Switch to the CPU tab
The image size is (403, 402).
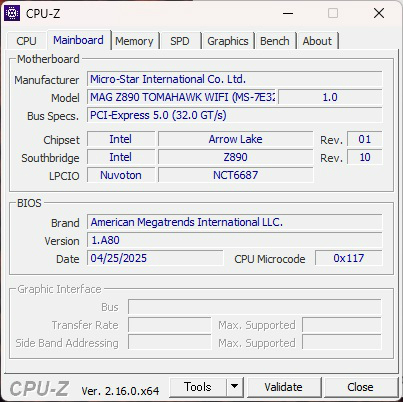point(26,41)
